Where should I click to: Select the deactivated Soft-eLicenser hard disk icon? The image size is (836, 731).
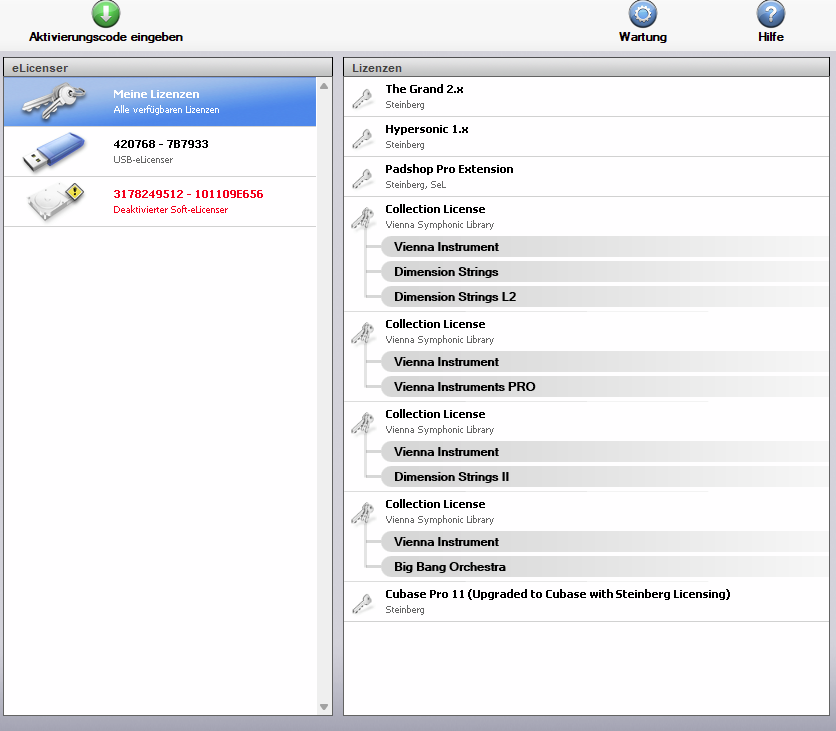[55, 201]
